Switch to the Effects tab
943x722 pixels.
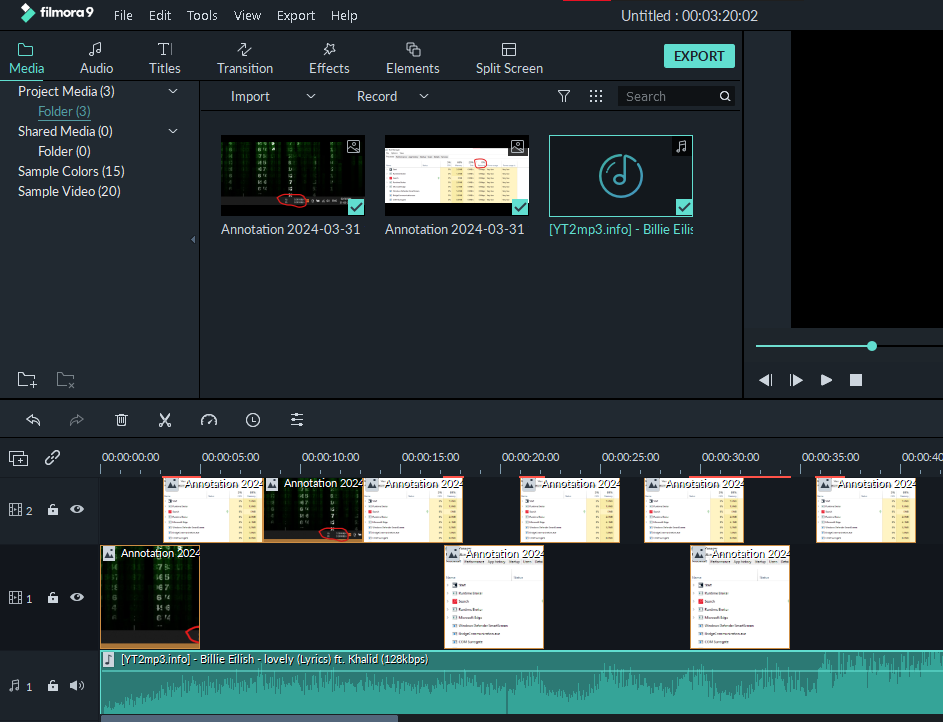[x=329, y=58]
